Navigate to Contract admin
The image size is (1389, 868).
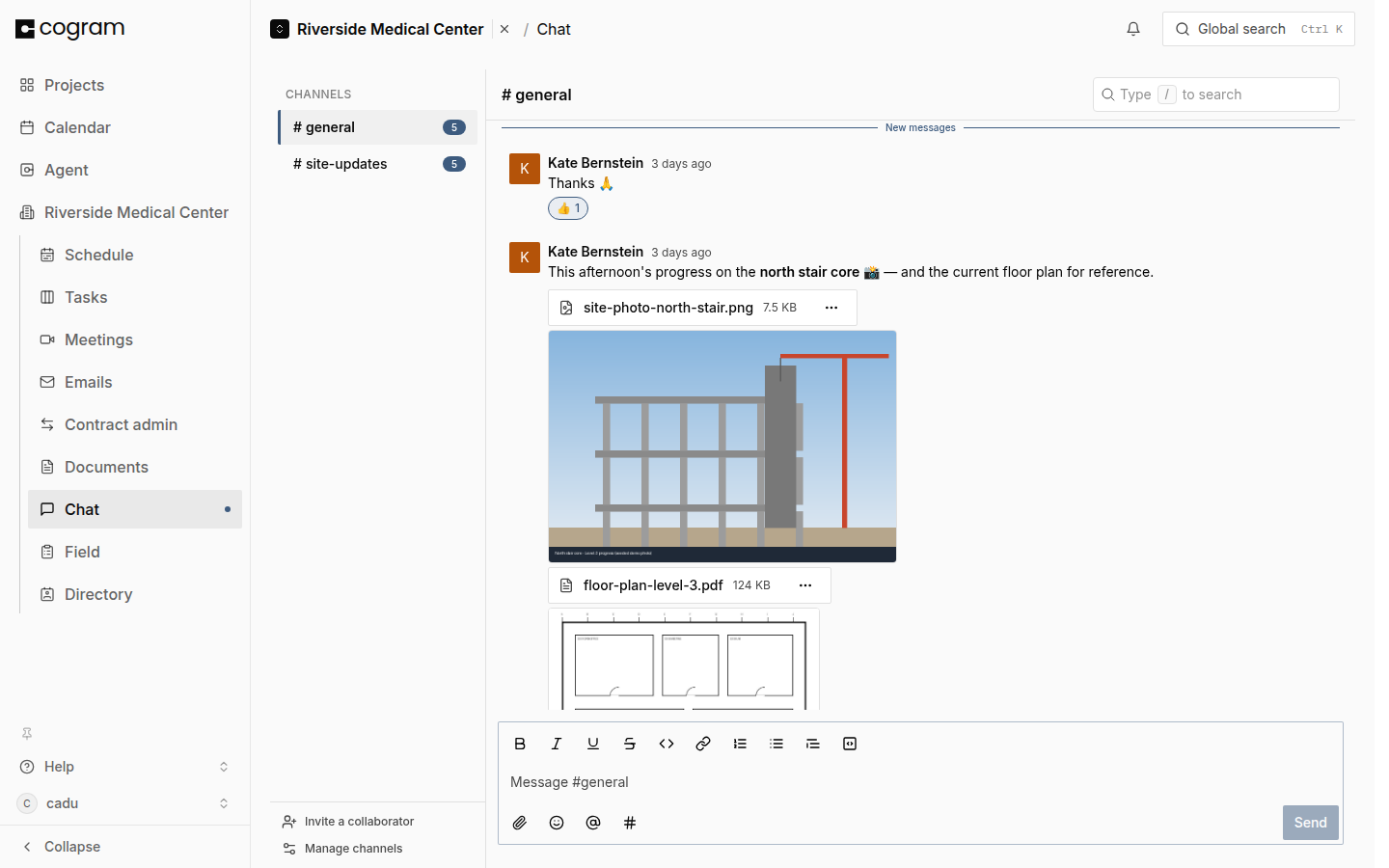tap(135, 424)
